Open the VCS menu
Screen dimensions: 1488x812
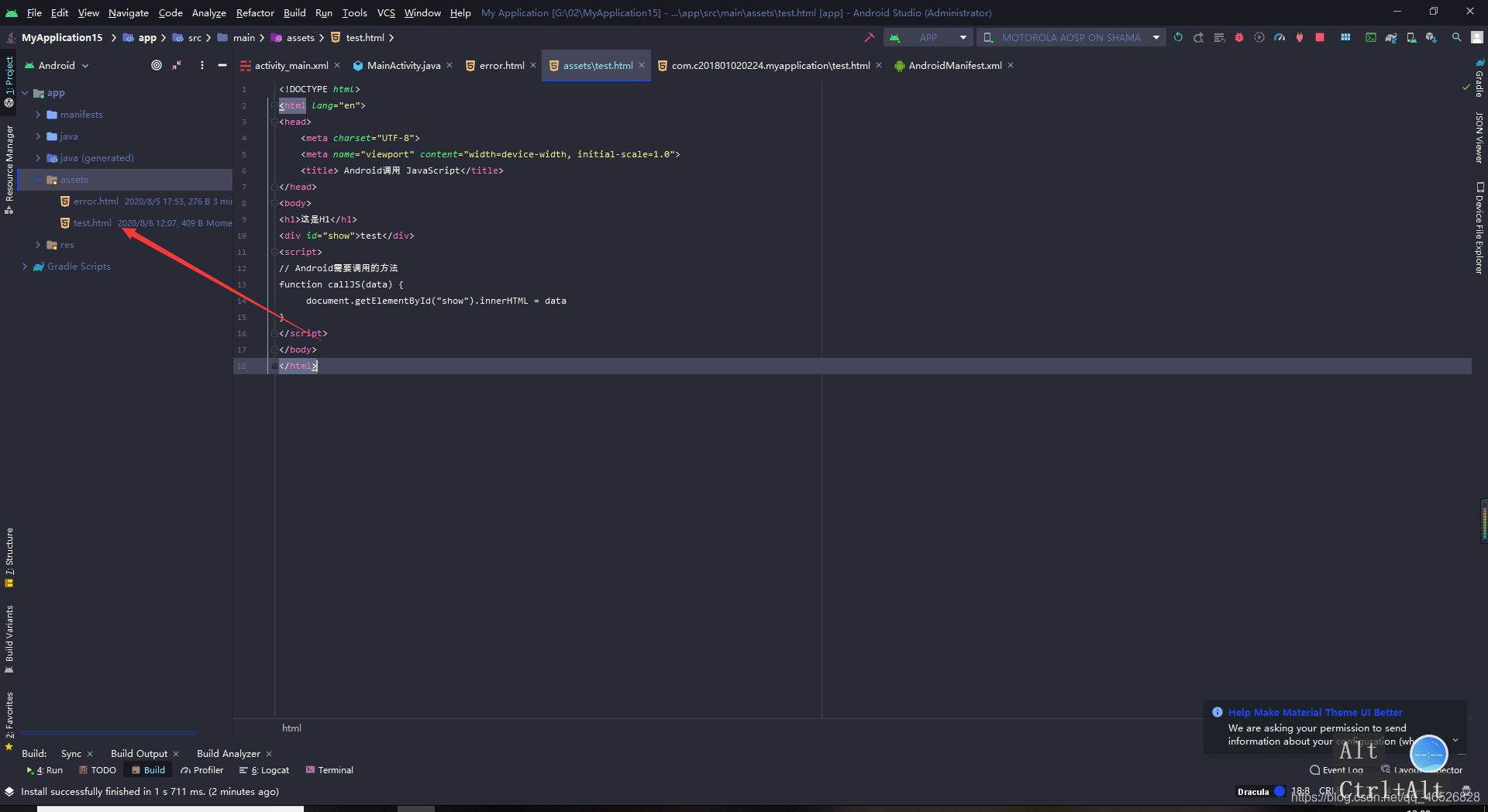[x=386, y=12]
